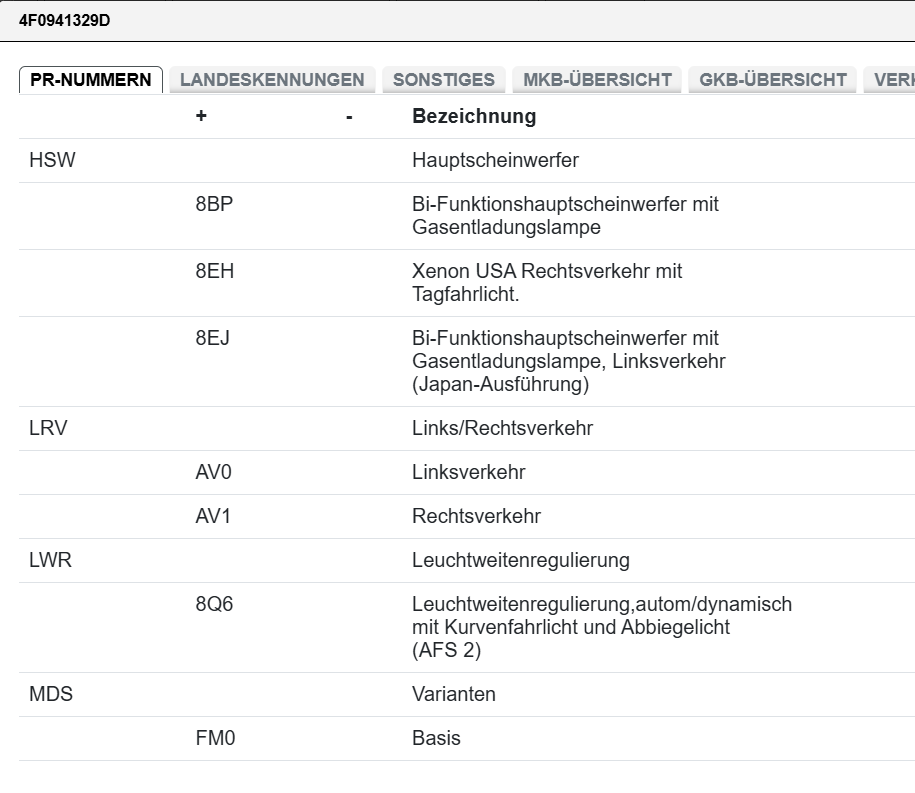Select the HSW Hauptscheinwerfer row
Screen dimensions: 915x793
[467, 160]
